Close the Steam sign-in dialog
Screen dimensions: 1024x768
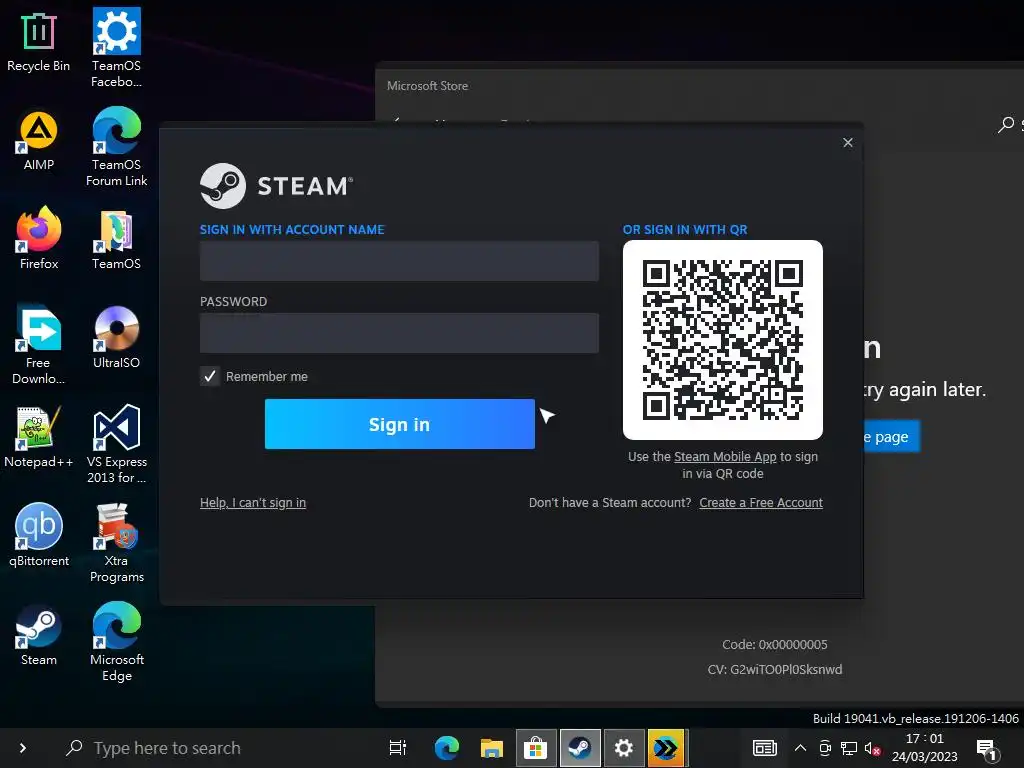click(848, 142)
